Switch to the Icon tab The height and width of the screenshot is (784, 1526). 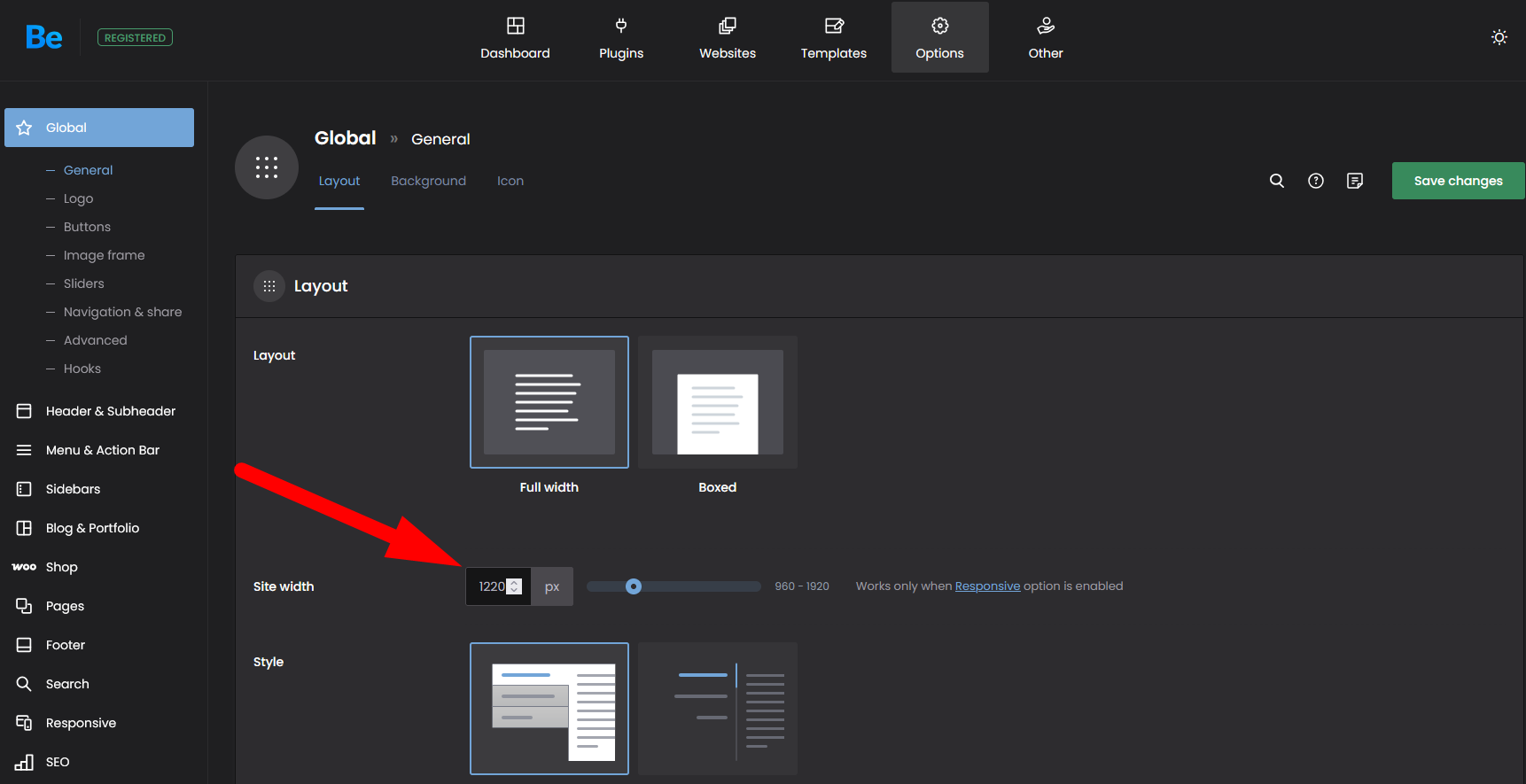(510, 181)
